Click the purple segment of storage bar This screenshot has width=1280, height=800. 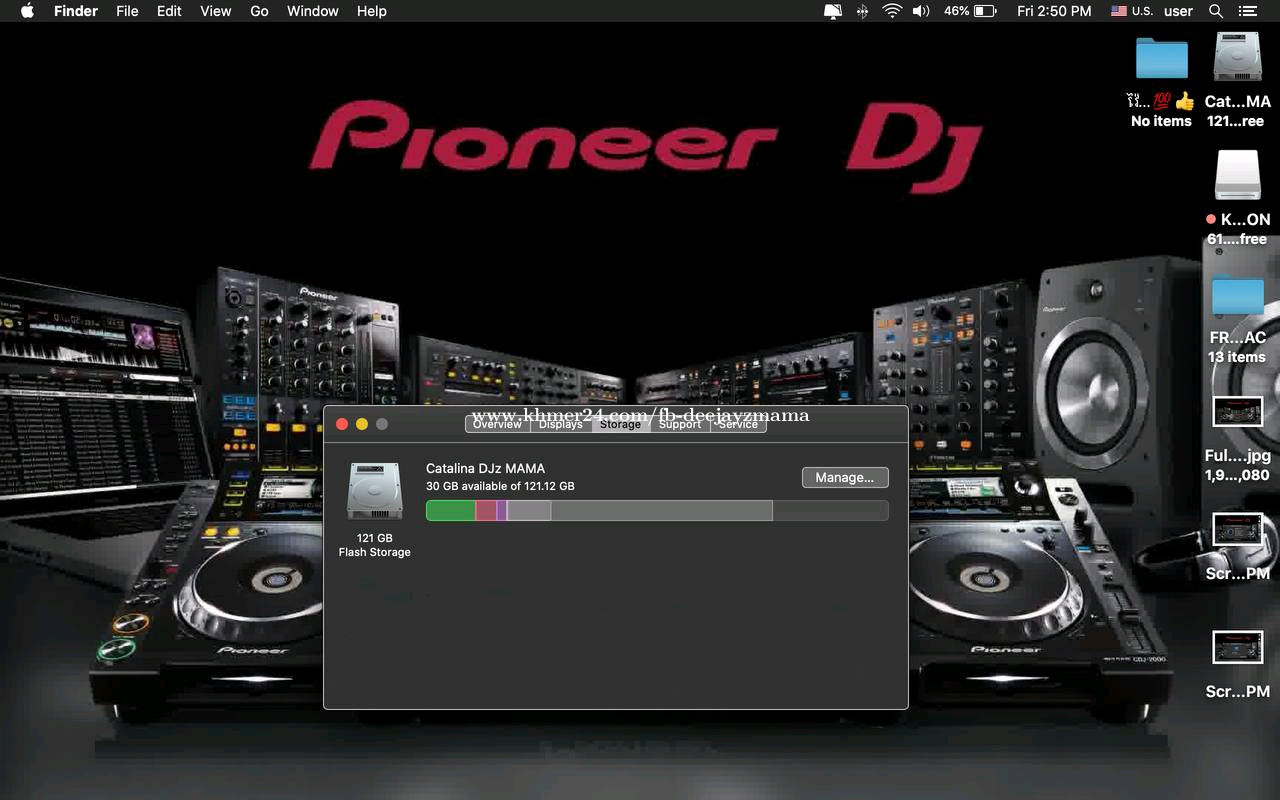[501, 511]
